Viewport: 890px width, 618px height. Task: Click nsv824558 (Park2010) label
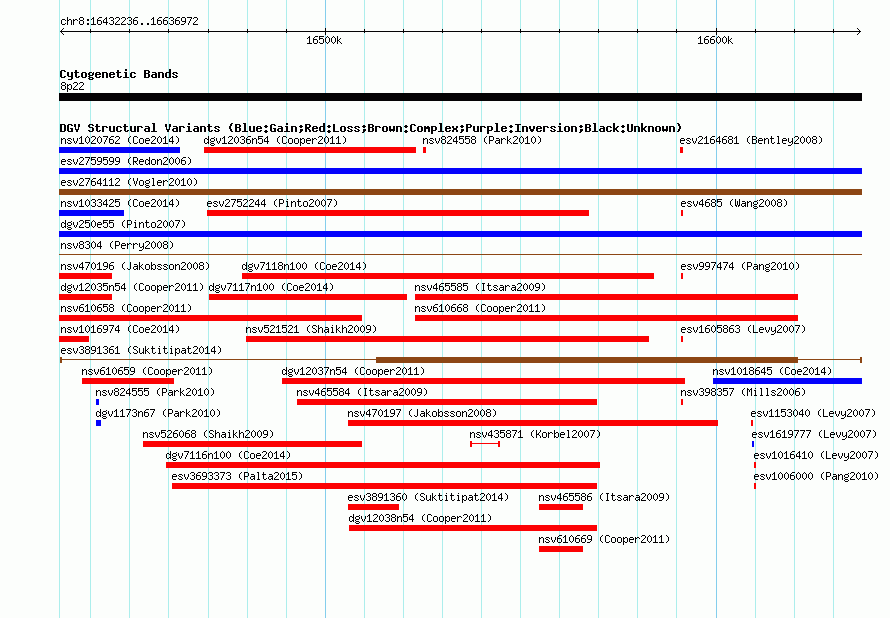[x=482, y=140]
